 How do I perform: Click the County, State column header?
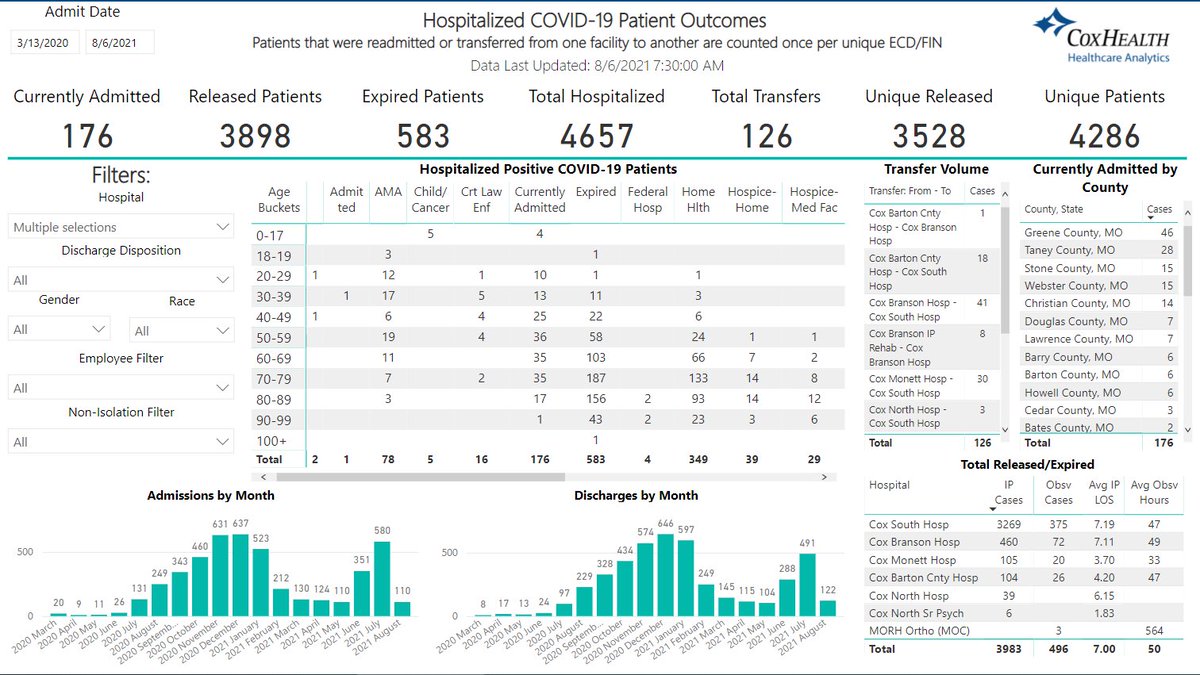click(x=1055, y=209)
